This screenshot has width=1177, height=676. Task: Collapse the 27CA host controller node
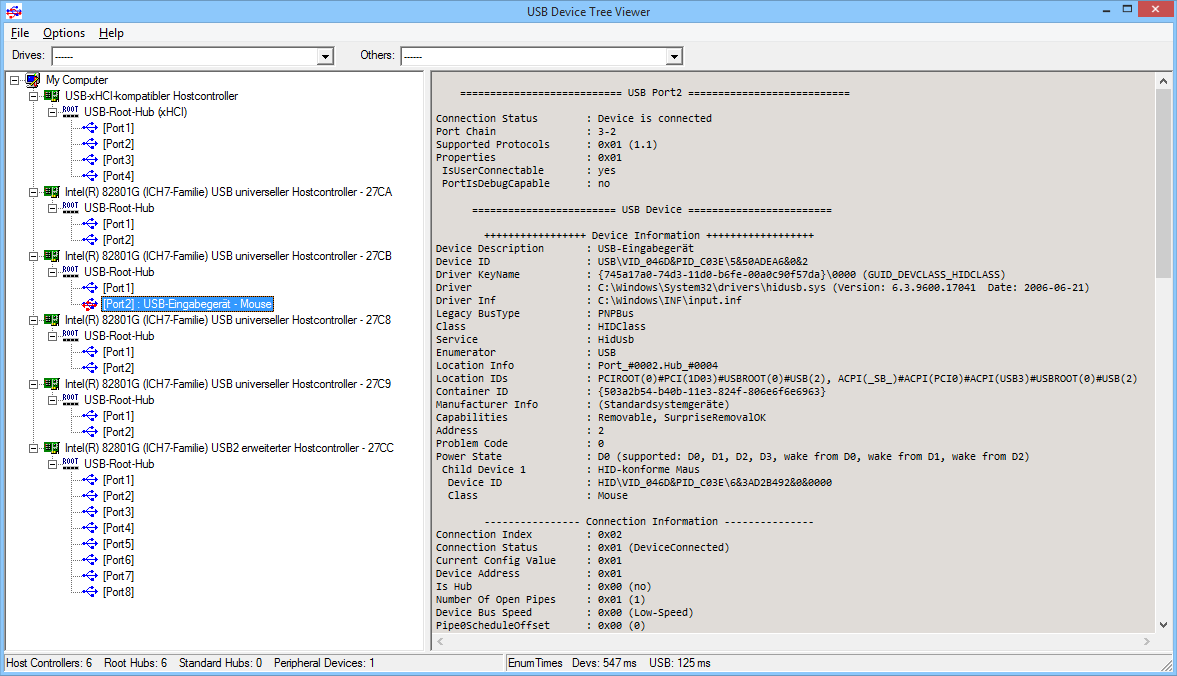(33, 192)
